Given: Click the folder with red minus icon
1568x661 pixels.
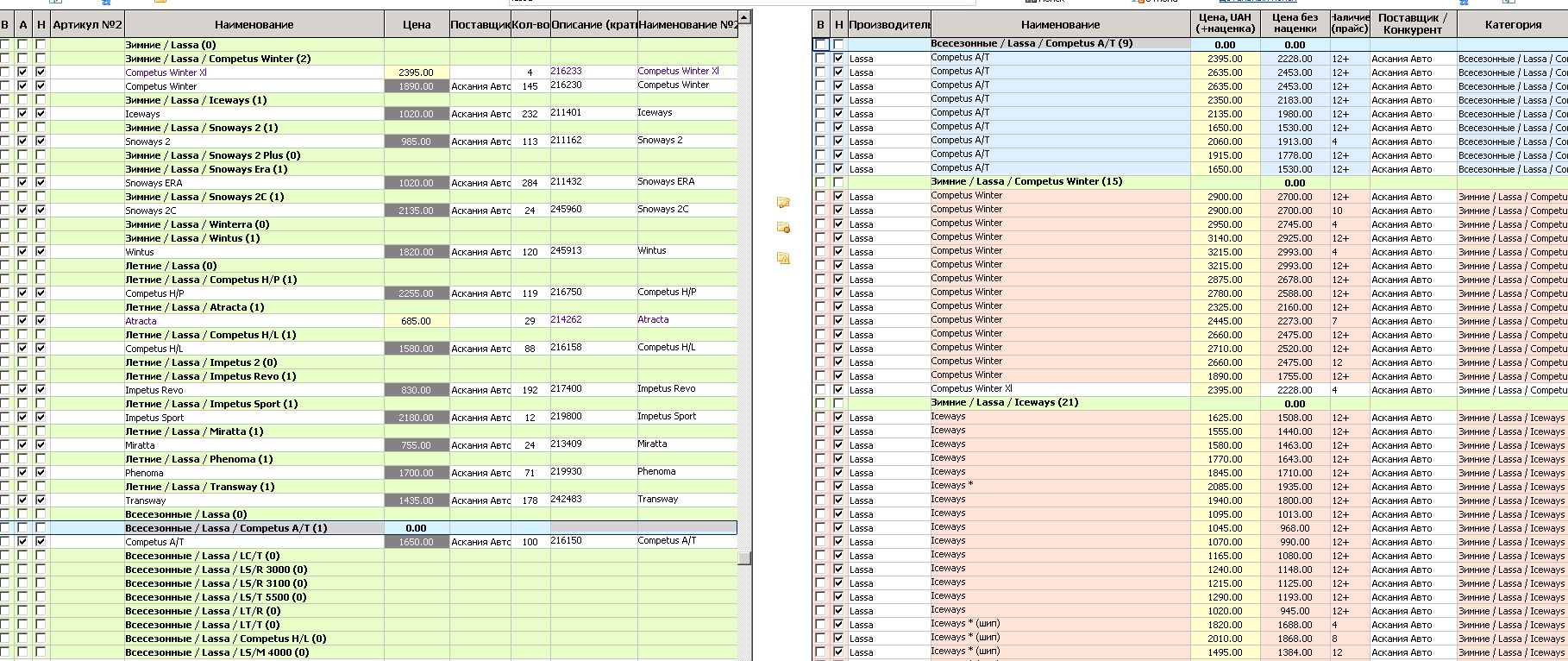Looking at the screenshot, I should [783, 228].
